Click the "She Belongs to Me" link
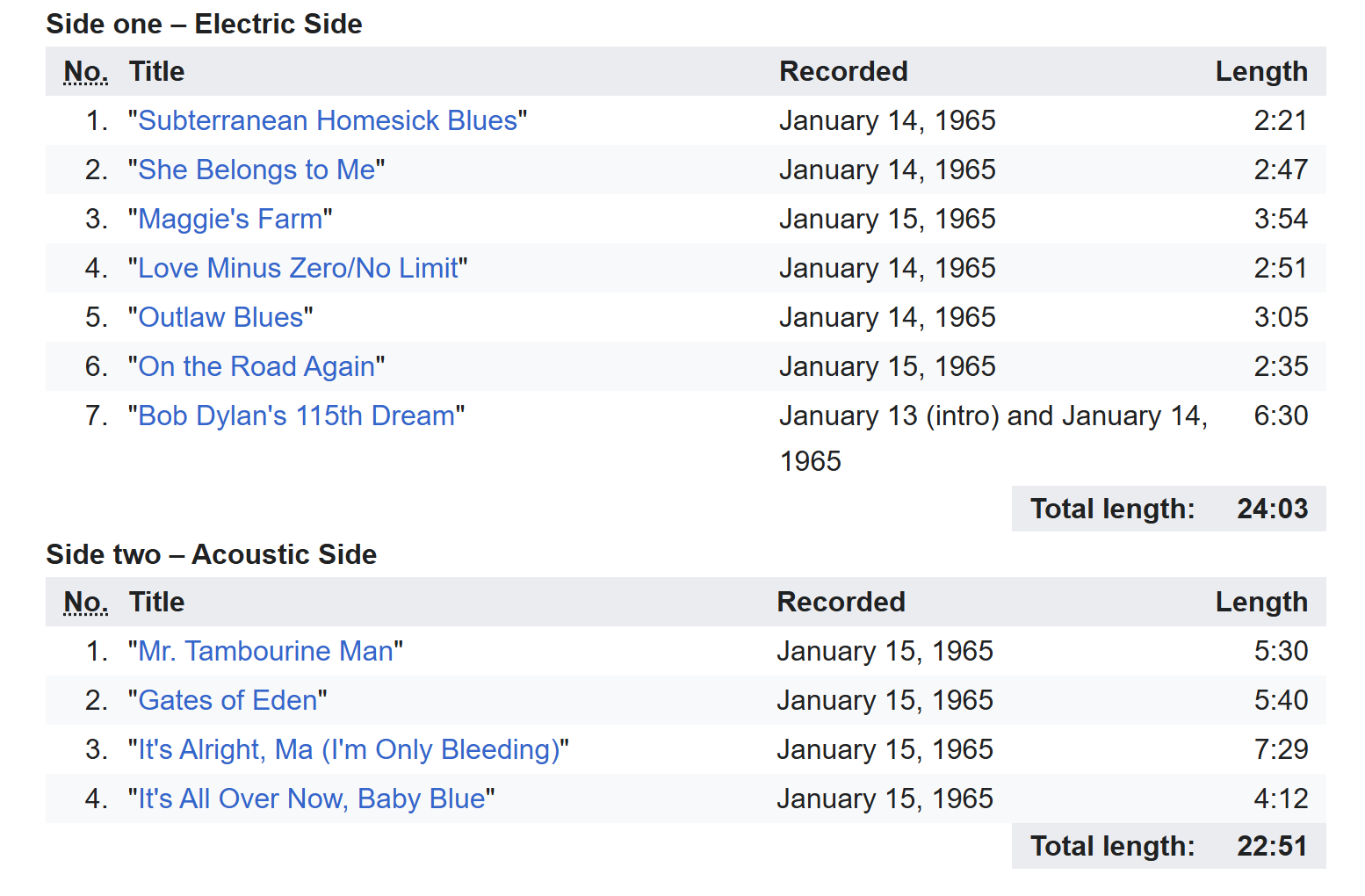Screen dimensions: 1365x896 [256, 170]
